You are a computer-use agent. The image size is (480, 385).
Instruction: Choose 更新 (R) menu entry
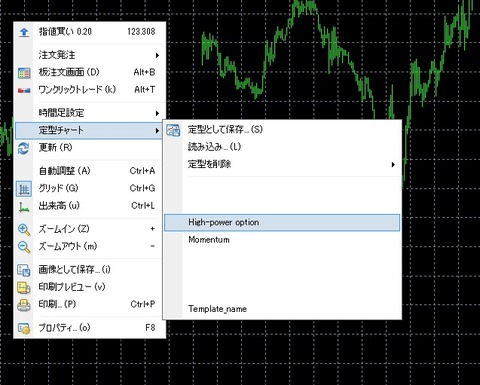(x=89, y=148)
